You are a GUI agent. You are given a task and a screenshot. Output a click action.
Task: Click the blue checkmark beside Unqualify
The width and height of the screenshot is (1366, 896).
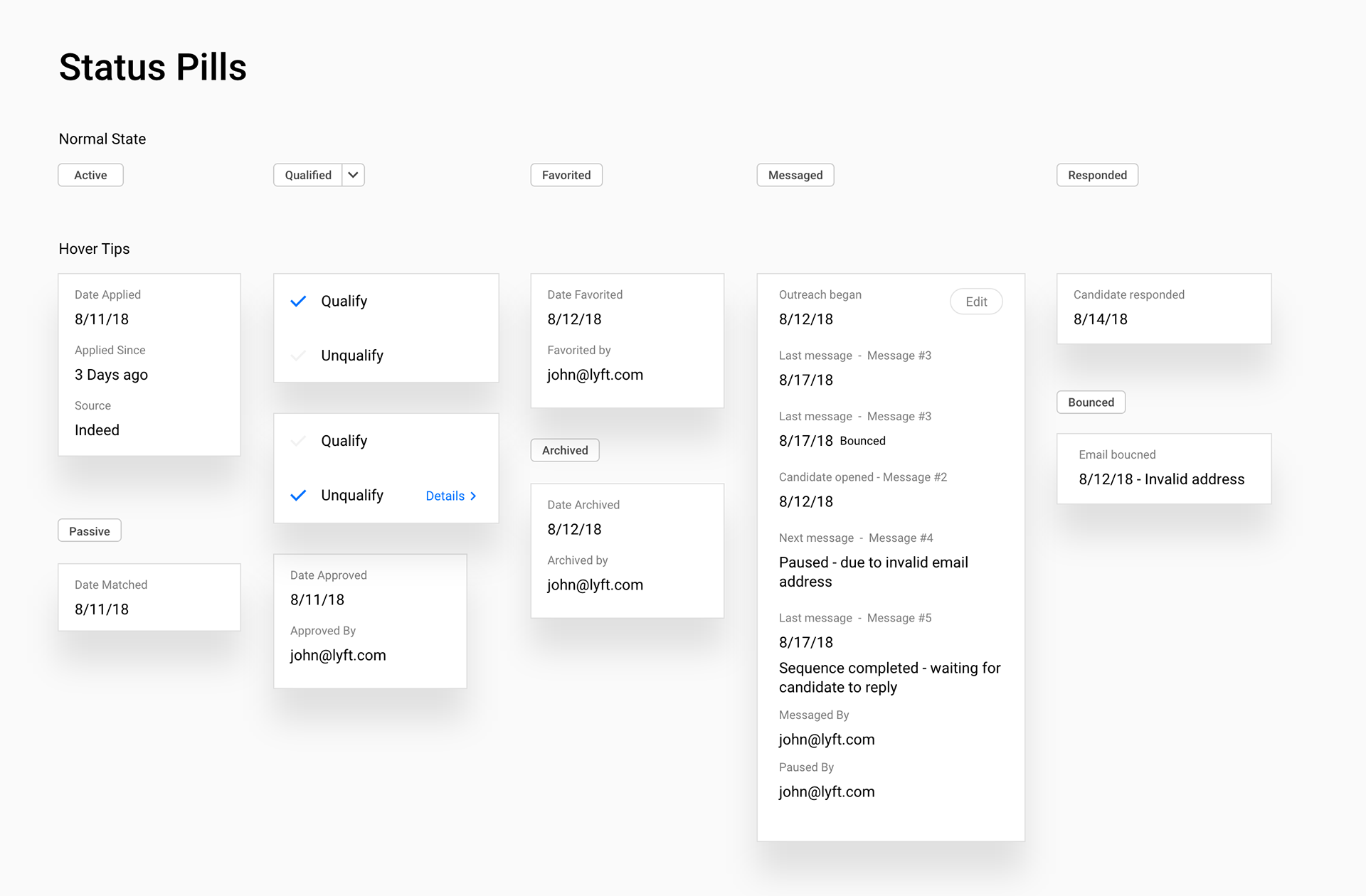click(299, 495)
